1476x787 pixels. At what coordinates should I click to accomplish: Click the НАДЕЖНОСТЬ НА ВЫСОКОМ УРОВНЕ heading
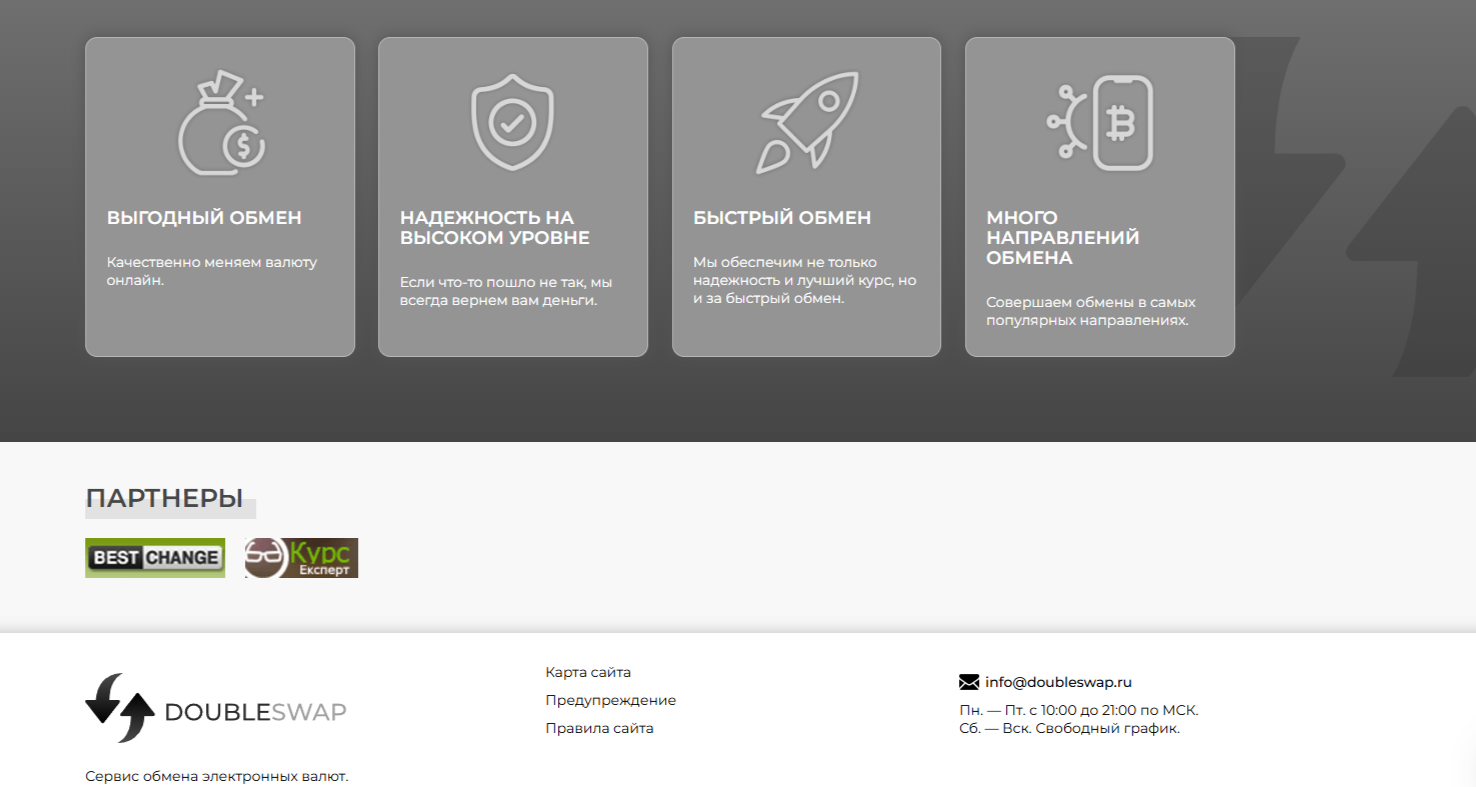[x=494, y=228]
